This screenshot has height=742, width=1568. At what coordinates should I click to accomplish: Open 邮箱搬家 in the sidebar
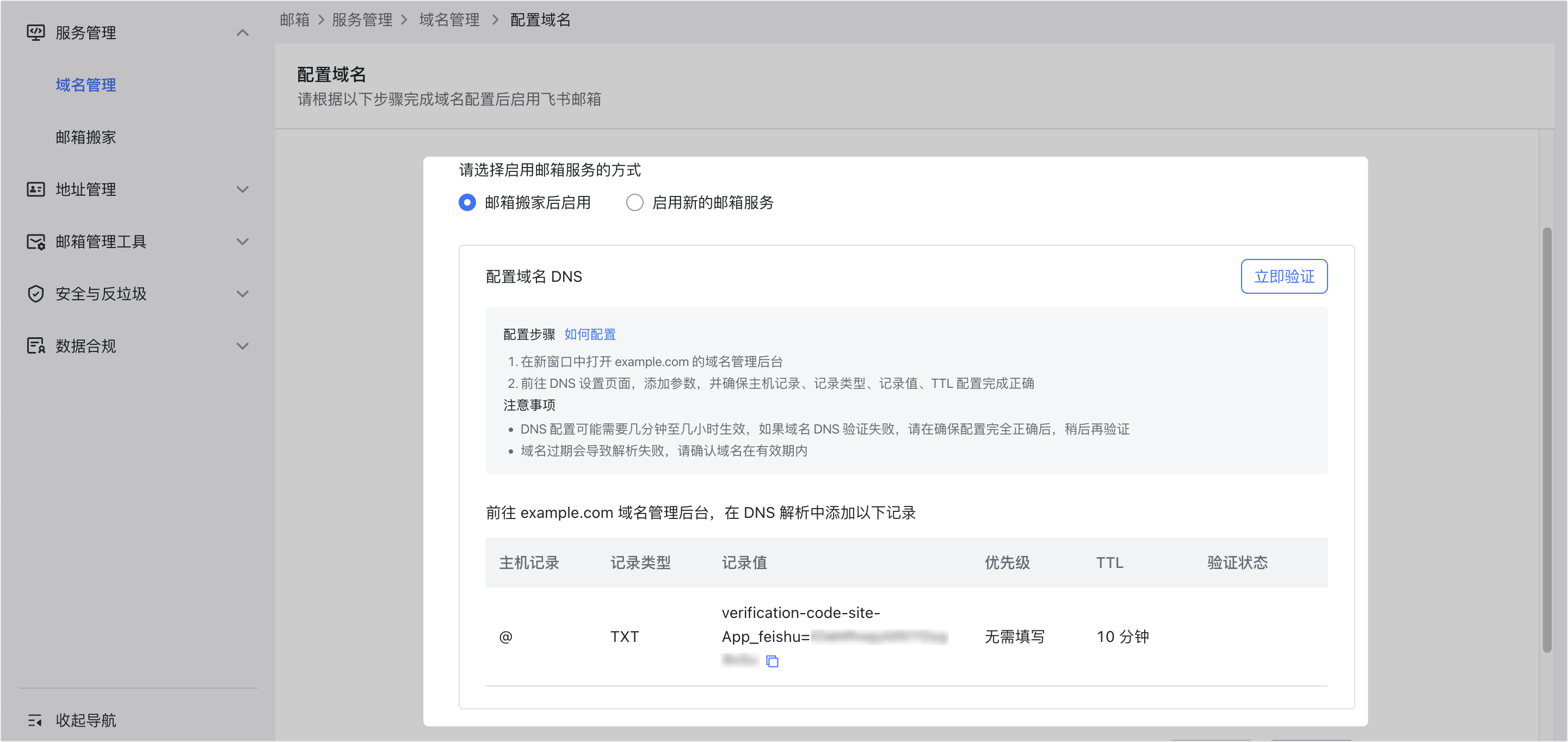(86, 137)
